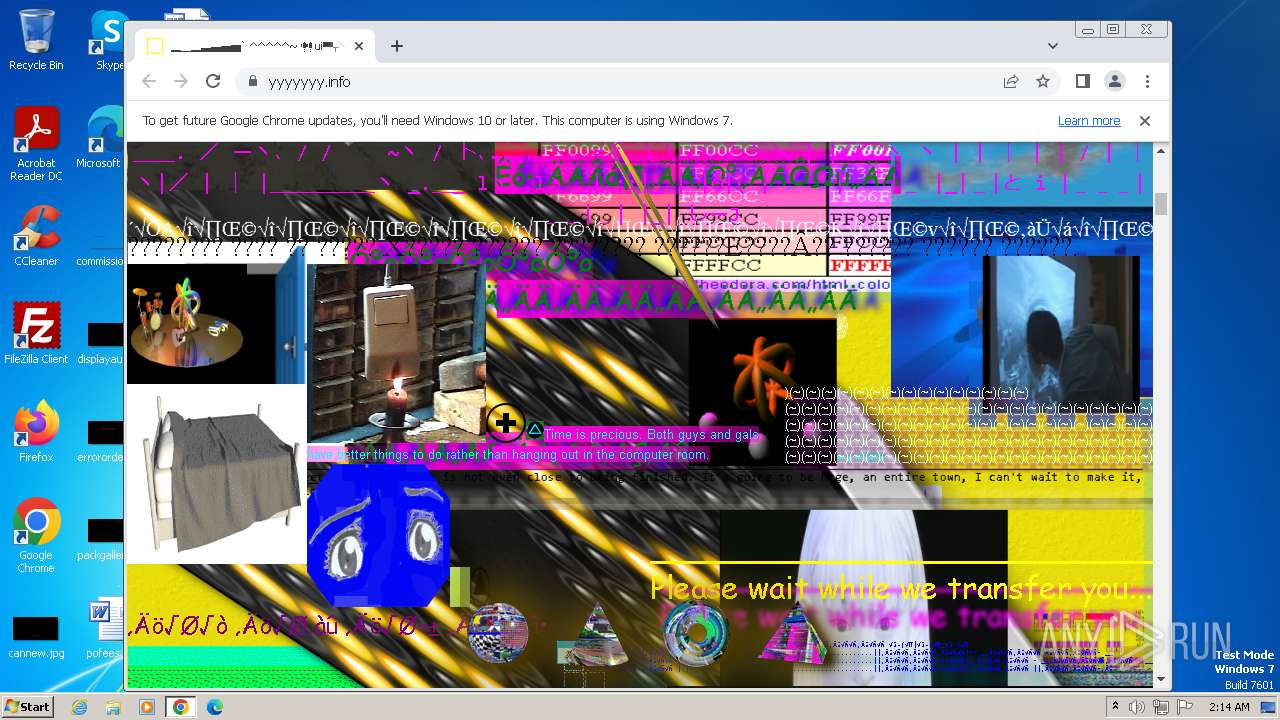Open Acrobat Reader DC desktop icon

coord(36,145)
